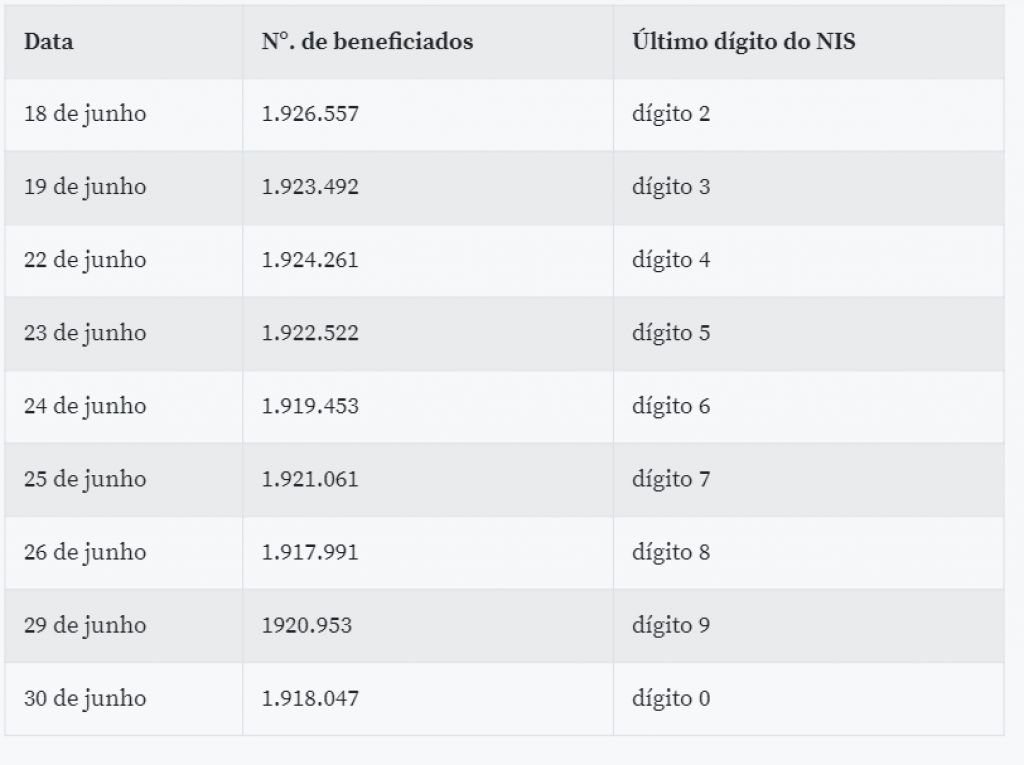The width and height of the screenshot is (1024, 765).
Task: Click the 1.923.492 value
Action: pyautogui.click(x=310, y=187)
